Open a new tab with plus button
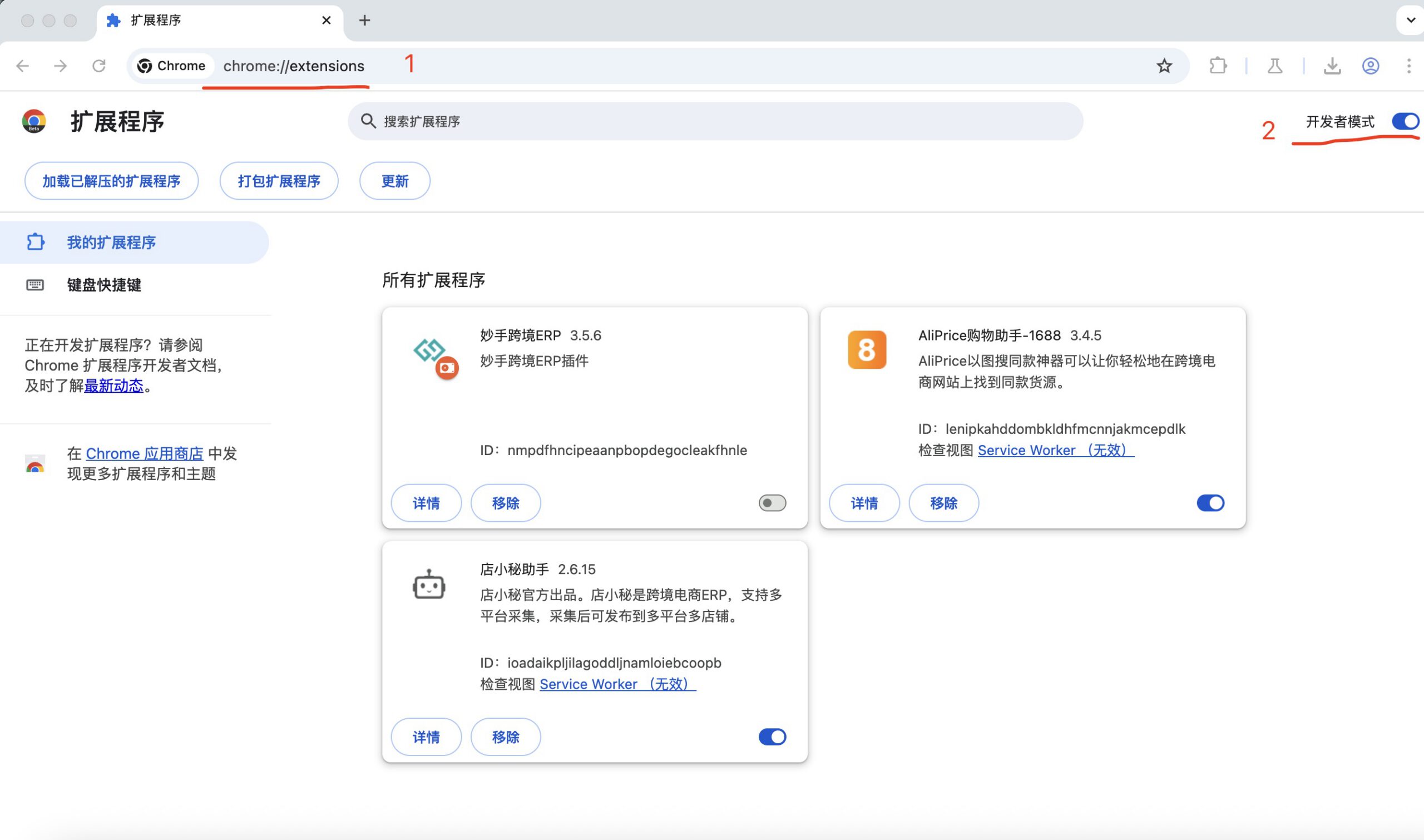This screenshot has width=1424, height=840. pyautogui.click(x=364, y=21)
